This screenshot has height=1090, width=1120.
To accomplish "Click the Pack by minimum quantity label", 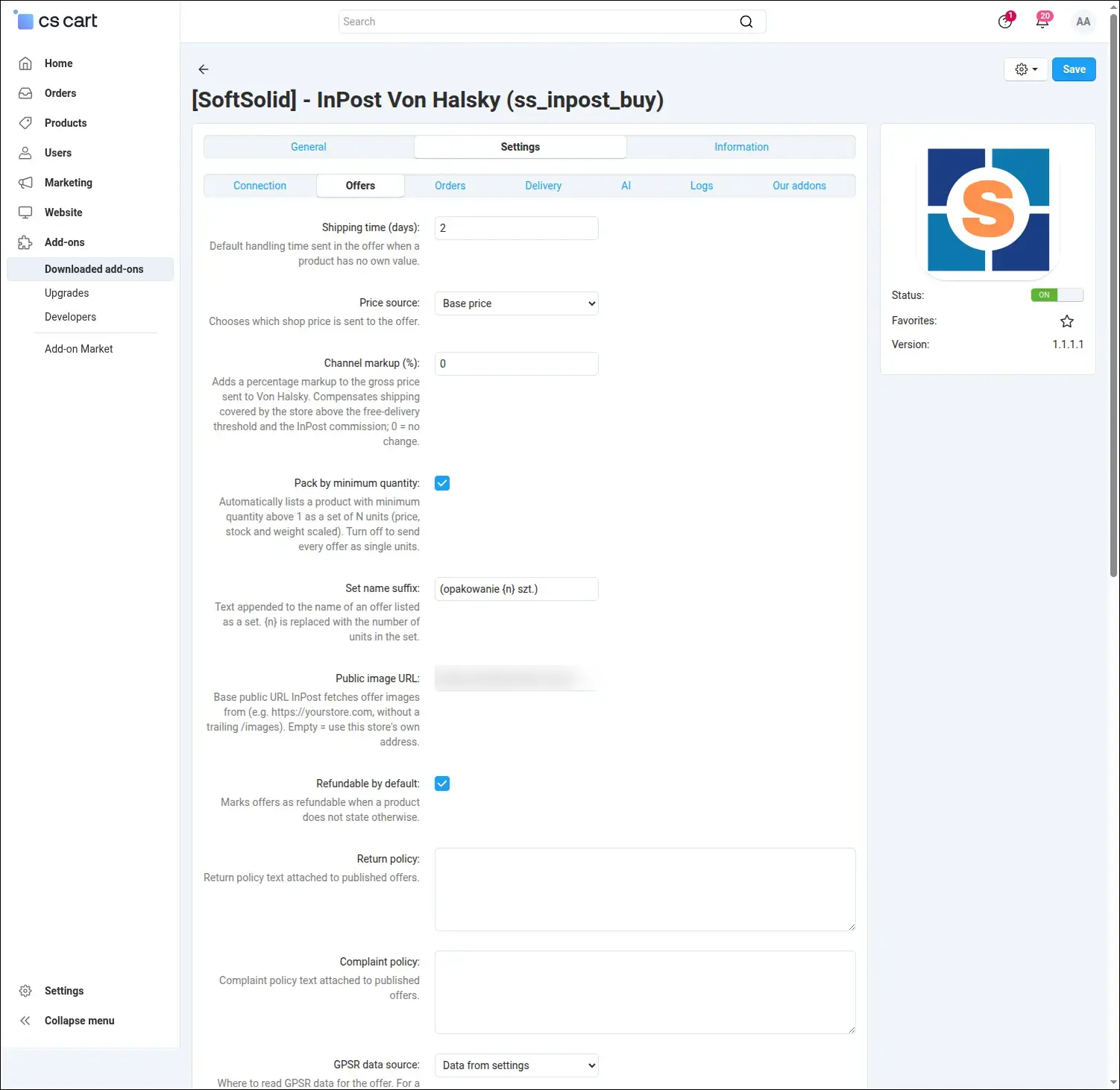I will [357, 483].
